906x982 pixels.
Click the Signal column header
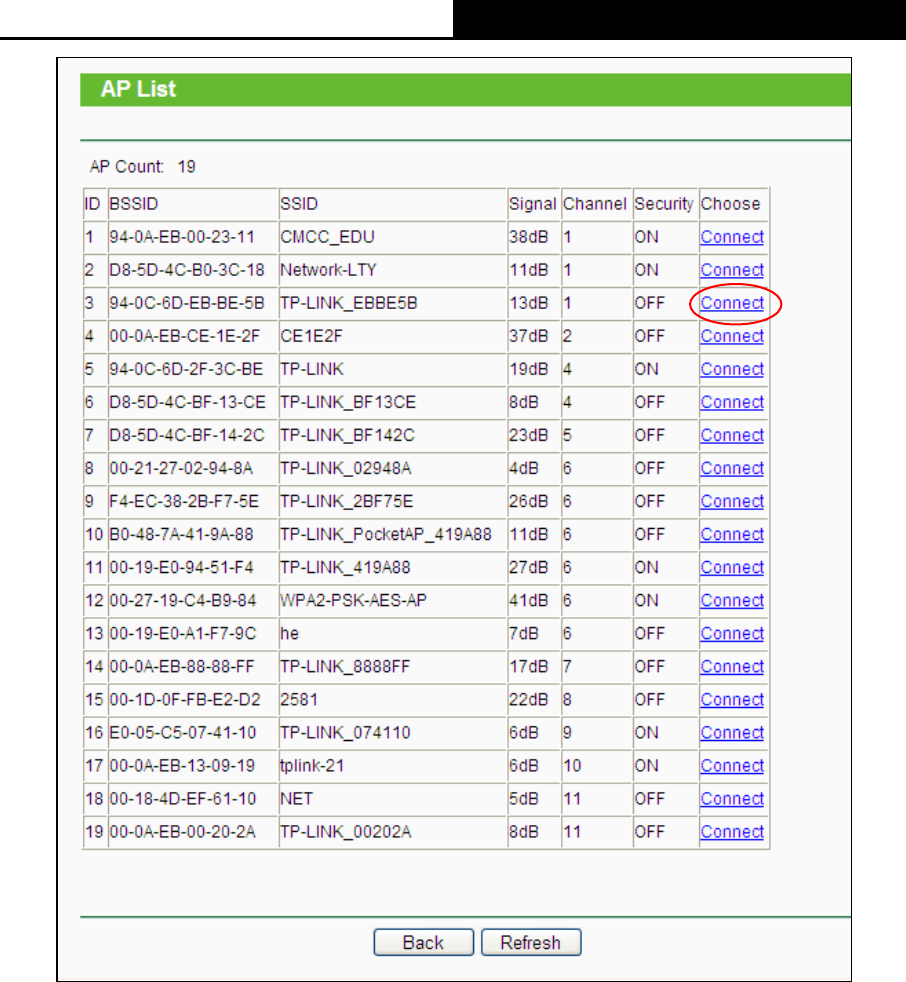[532, 204]
